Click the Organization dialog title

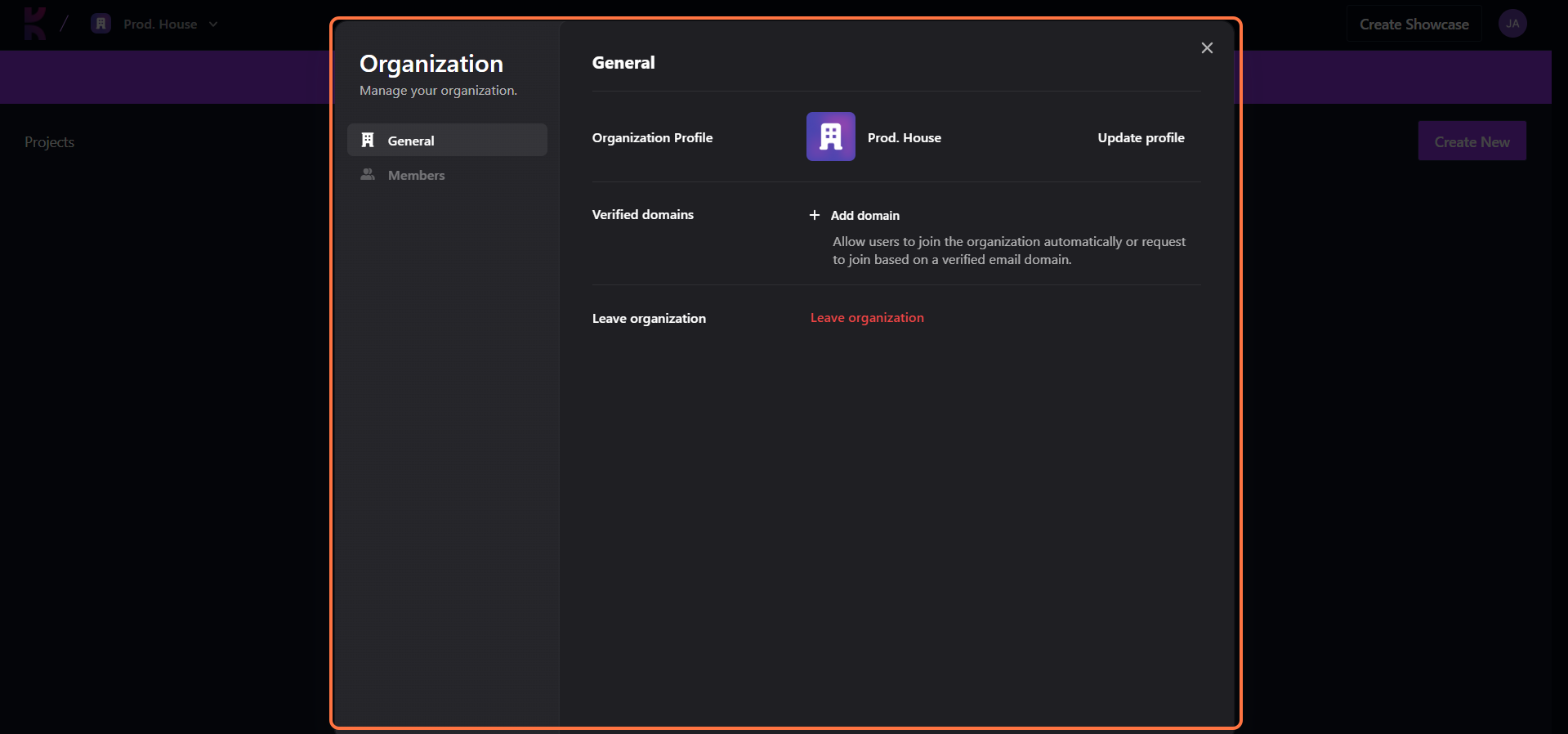point(431,64)
